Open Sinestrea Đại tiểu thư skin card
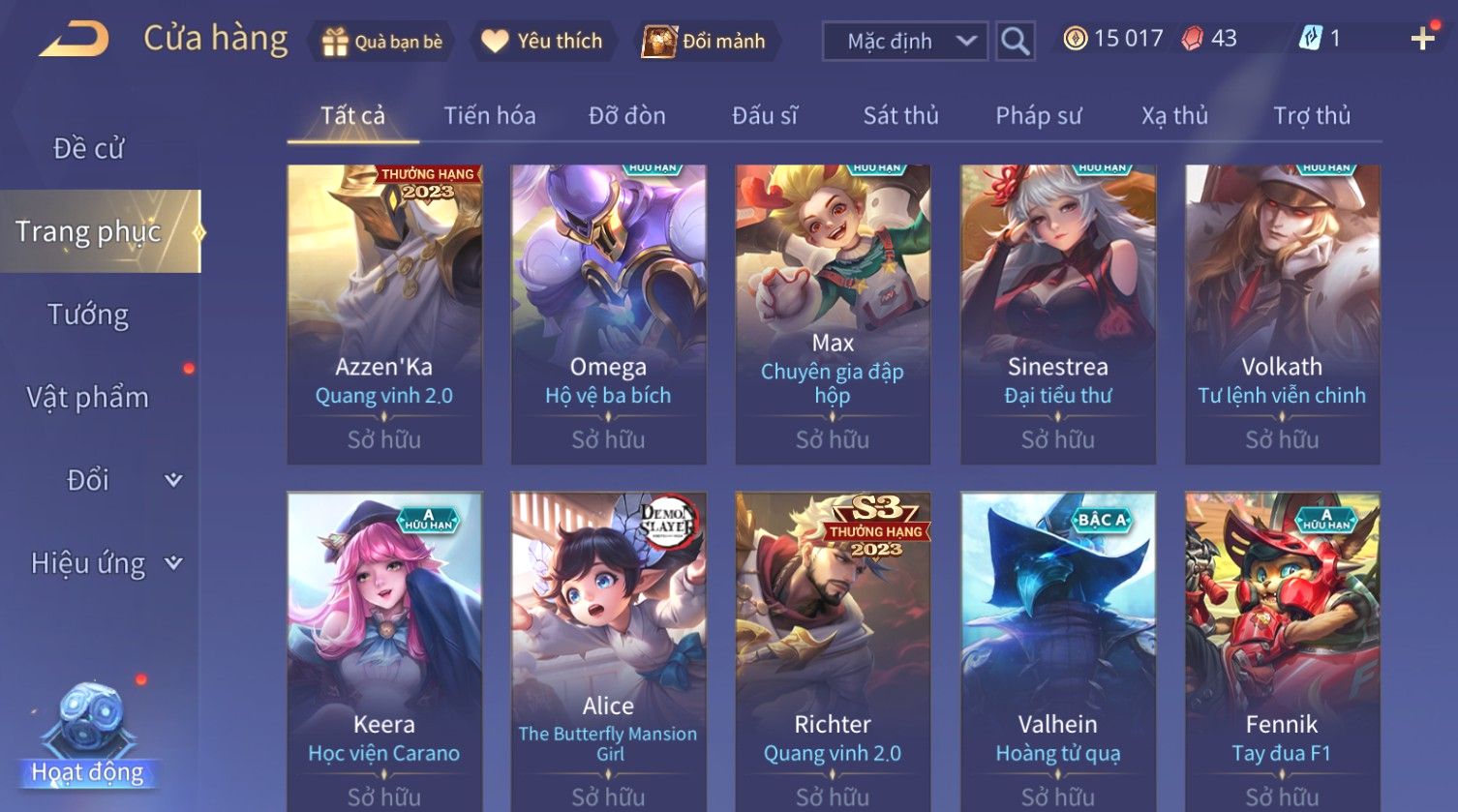This screenshot has width=1458, height=812. coord(1057,315)
